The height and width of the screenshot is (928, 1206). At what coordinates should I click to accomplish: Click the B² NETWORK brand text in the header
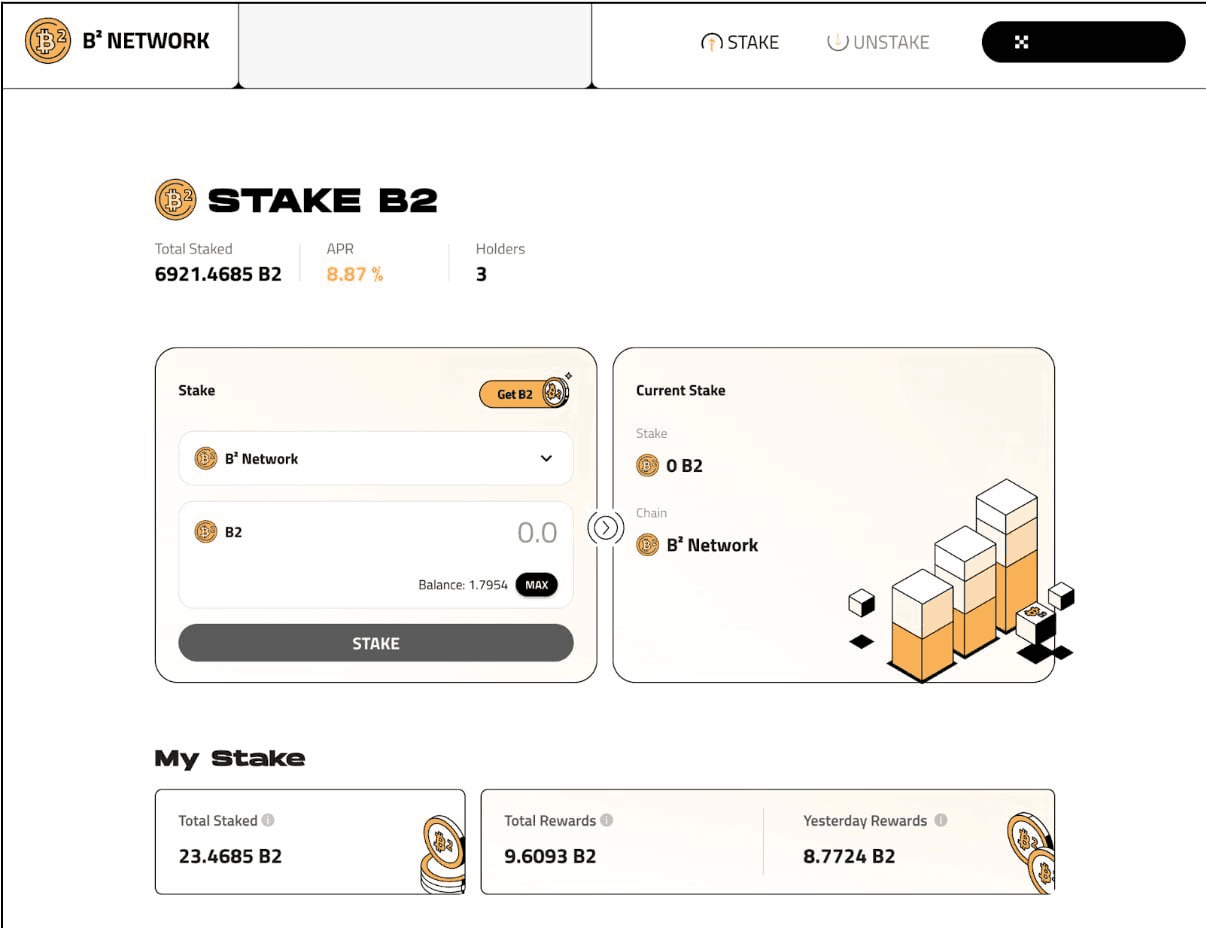click(146, 42)
